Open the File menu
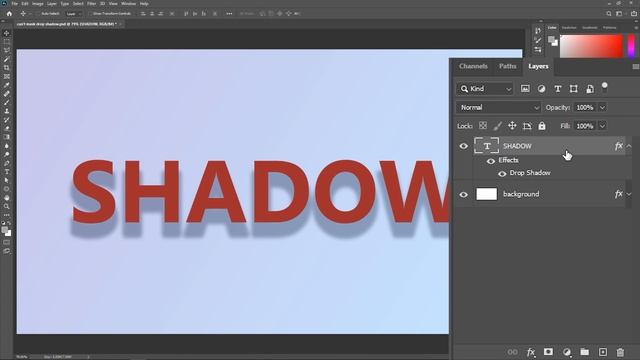 [15, 4]
